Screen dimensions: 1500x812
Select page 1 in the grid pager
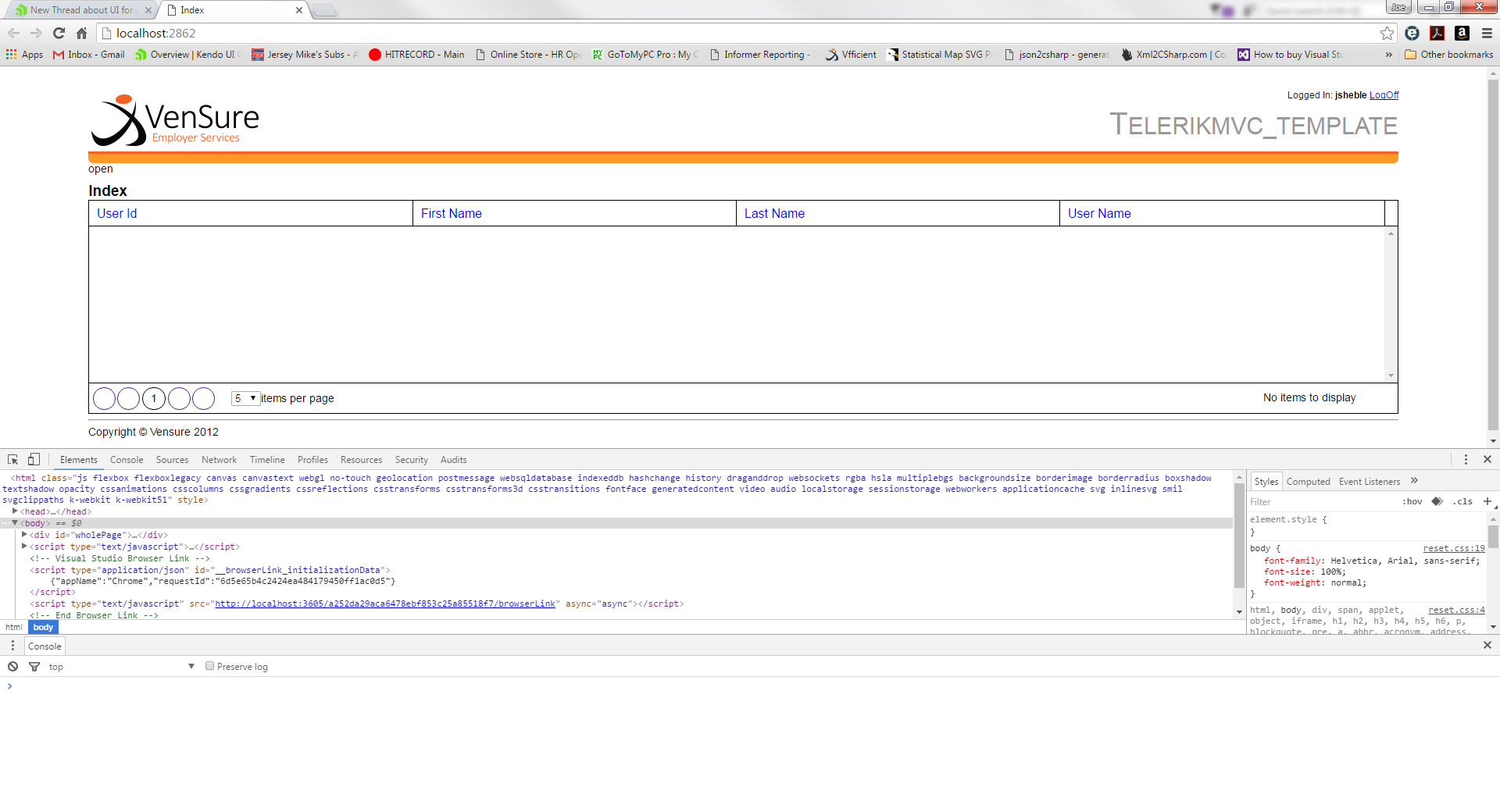click(154, 398)
